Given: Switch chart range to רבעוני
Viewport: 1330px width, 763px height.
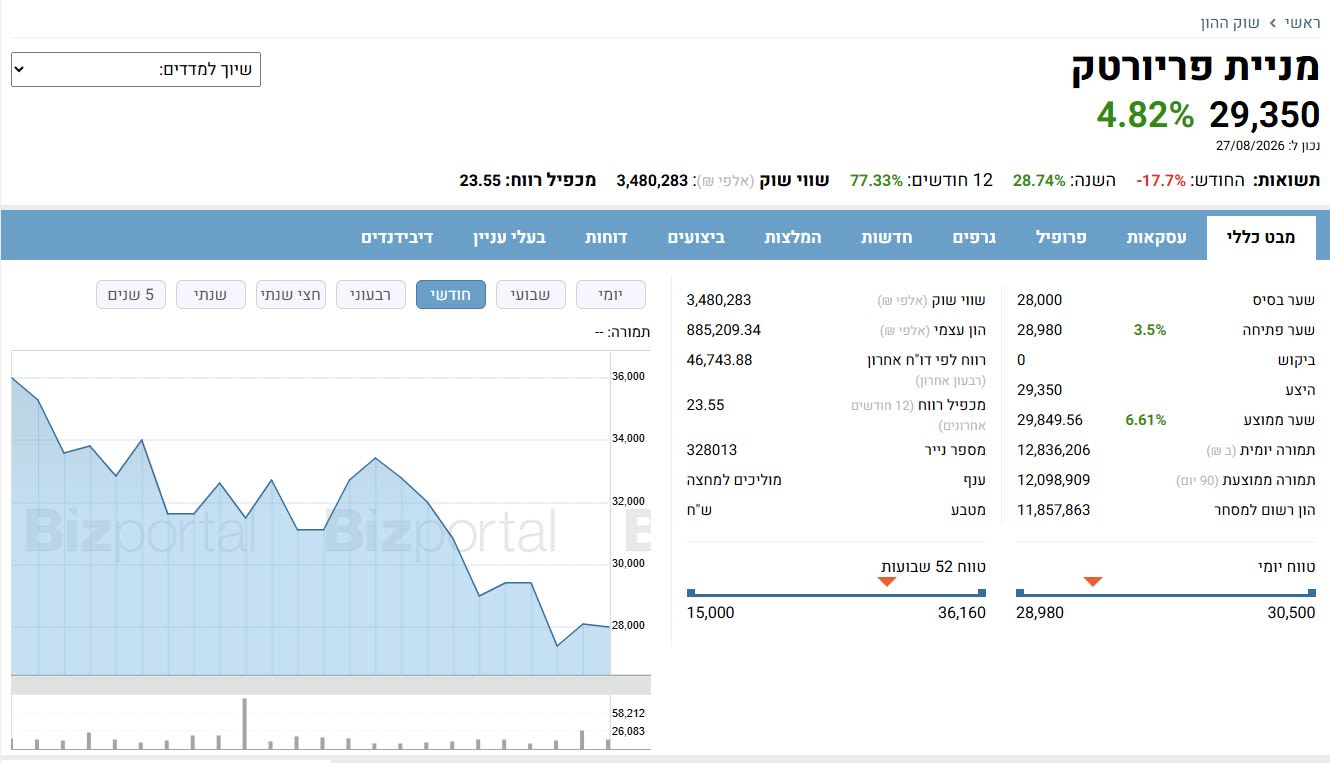Looking at the screenshot, I should (371, 295).
